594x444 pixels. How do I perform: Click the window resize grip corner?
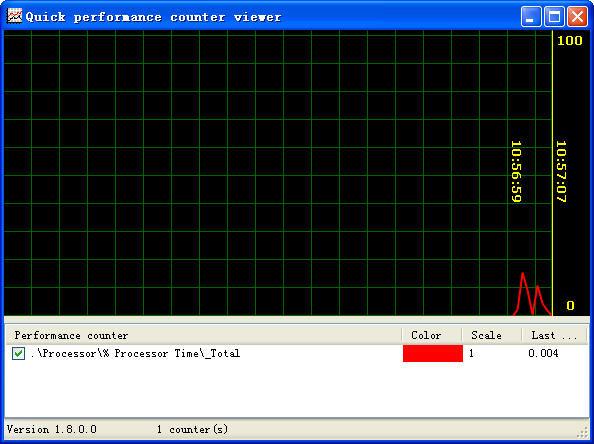[x=583, y=433]
